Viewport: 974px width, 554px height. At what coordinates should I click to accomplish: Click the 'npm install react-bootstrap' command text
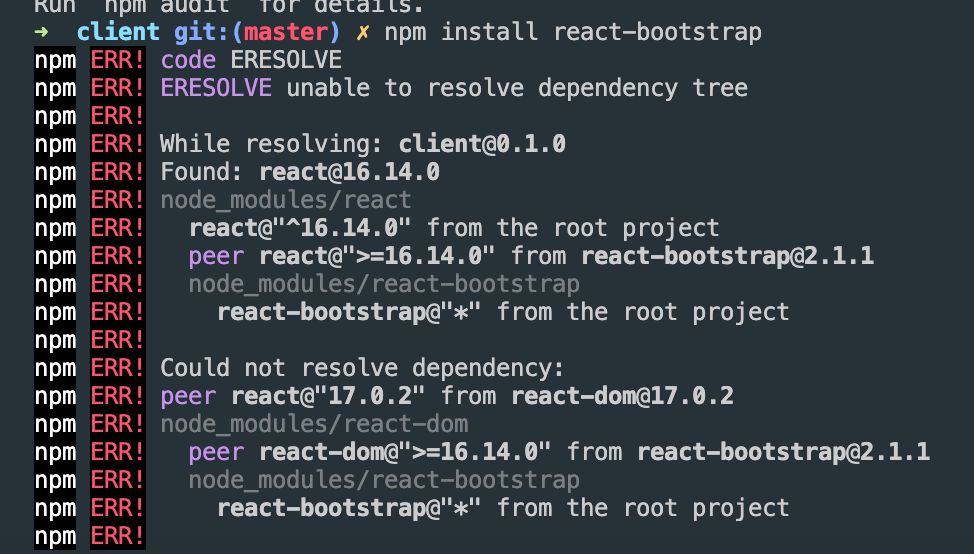[x=573, y=32]
